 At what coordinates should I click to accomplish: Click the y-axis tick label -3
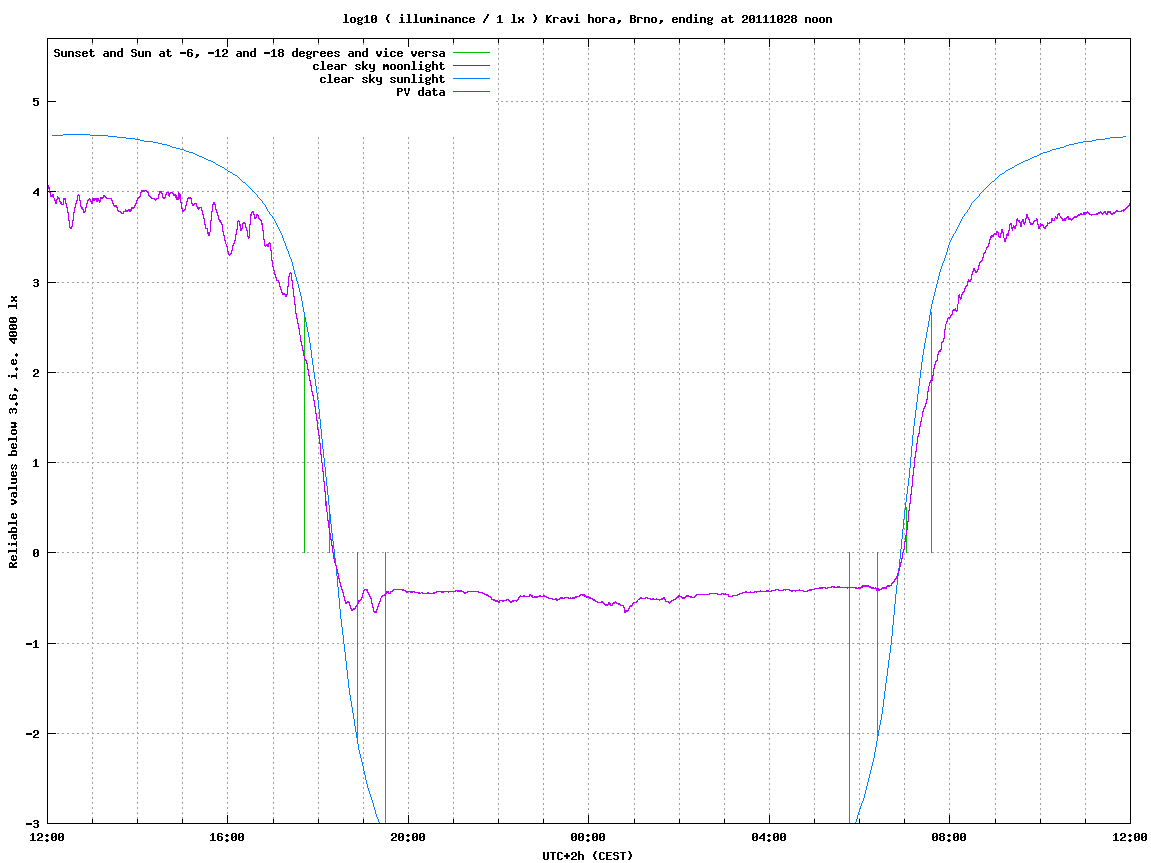(32, 824)
